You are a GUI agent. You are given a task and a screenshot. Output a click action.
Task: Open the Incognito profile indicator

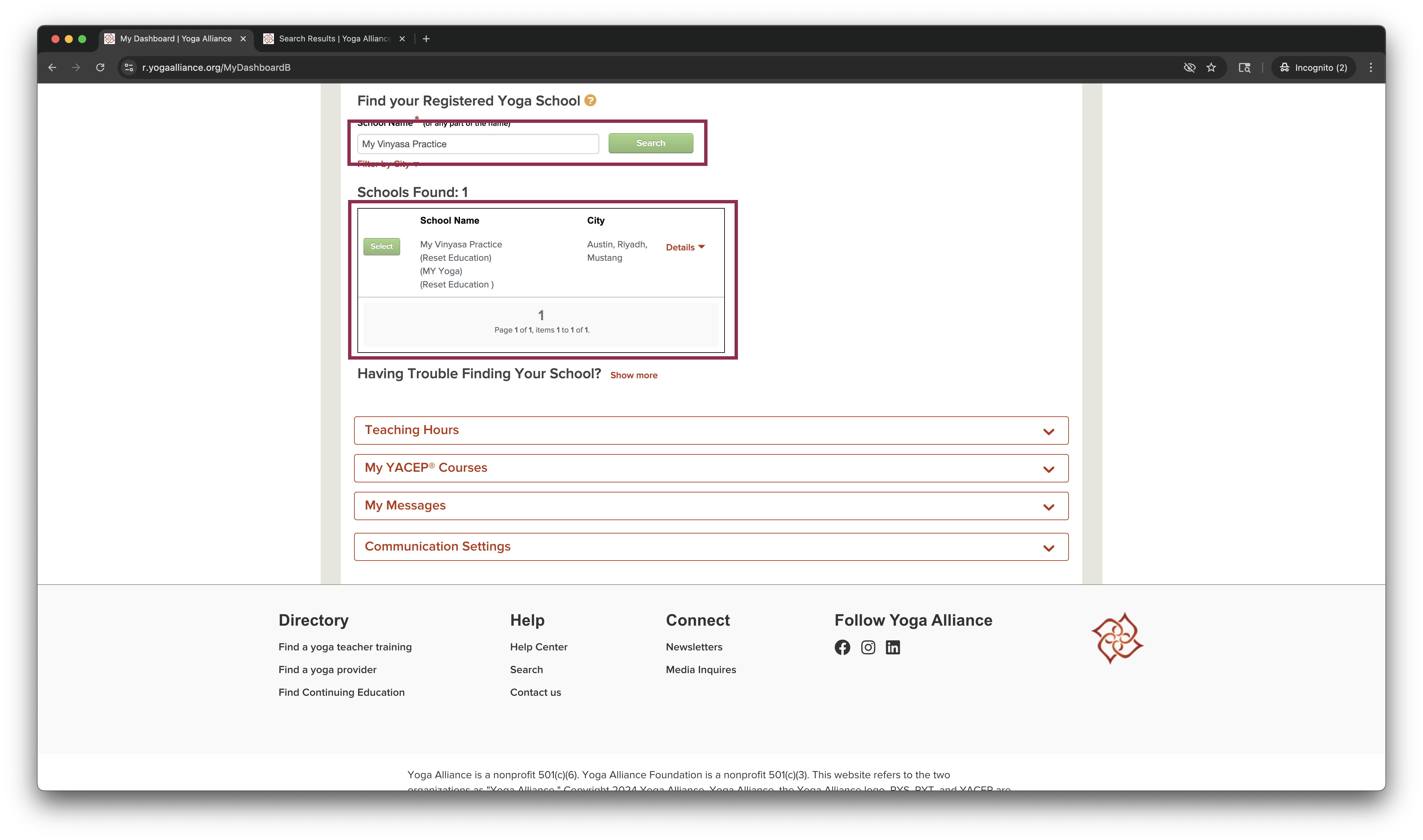(x=1313, y=67)
